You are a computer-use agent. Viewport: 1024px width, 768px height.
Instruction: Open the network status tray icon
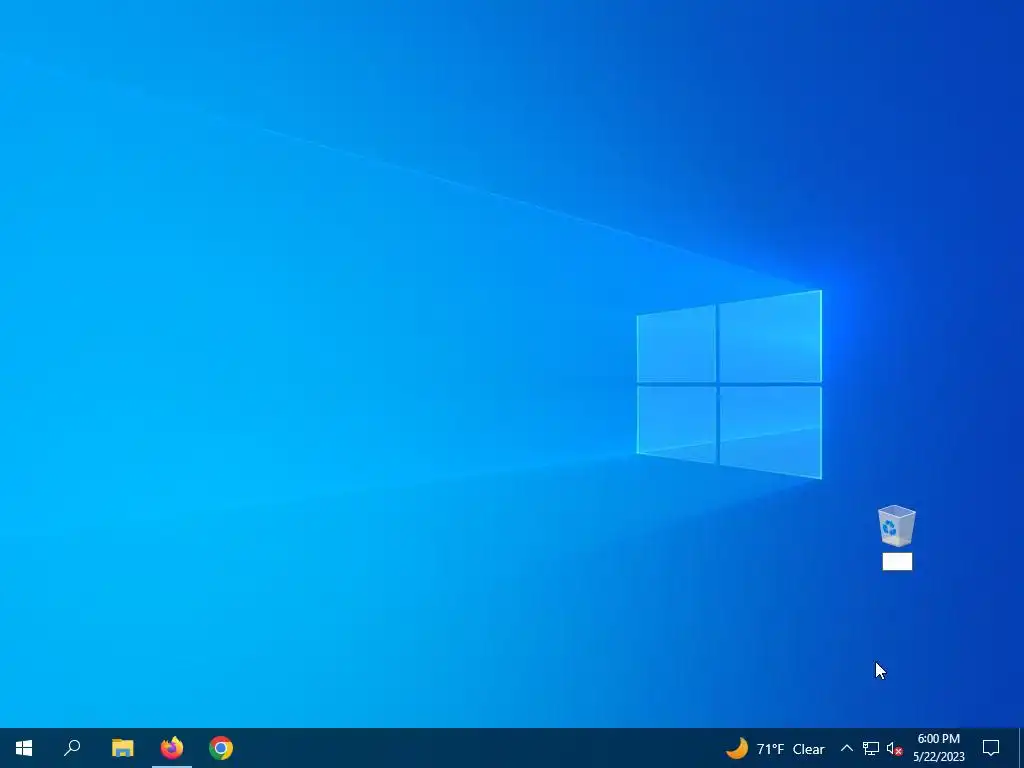point(871,748)
